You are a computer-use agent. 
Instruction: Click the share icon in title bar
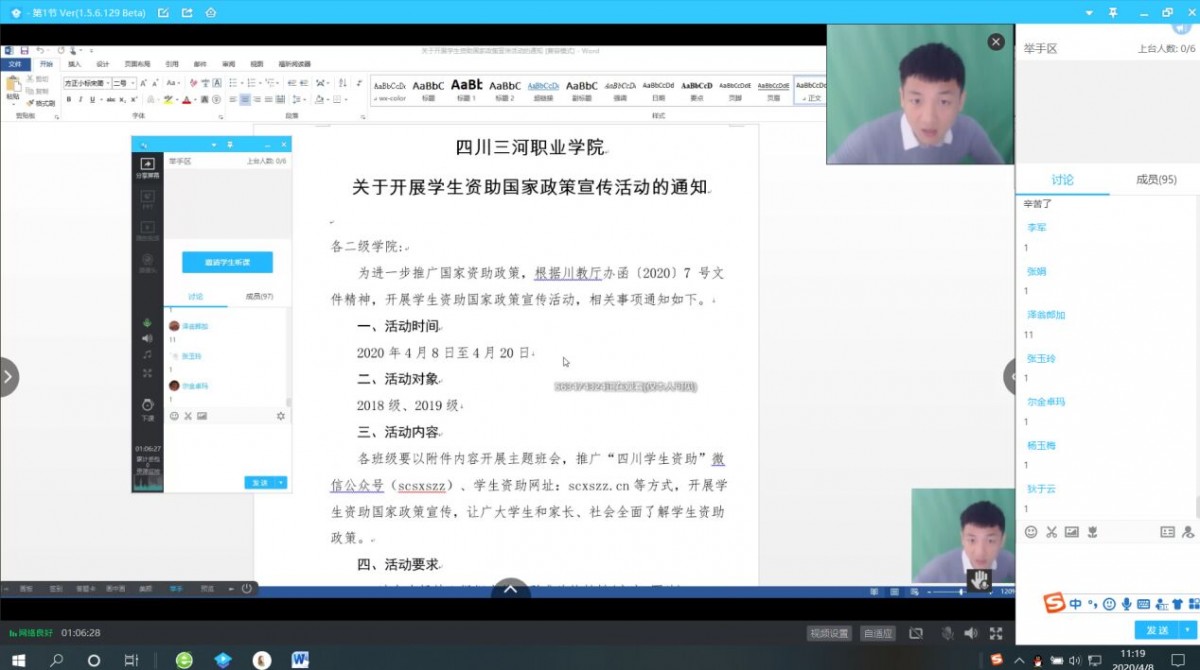[x=186, y=12]
